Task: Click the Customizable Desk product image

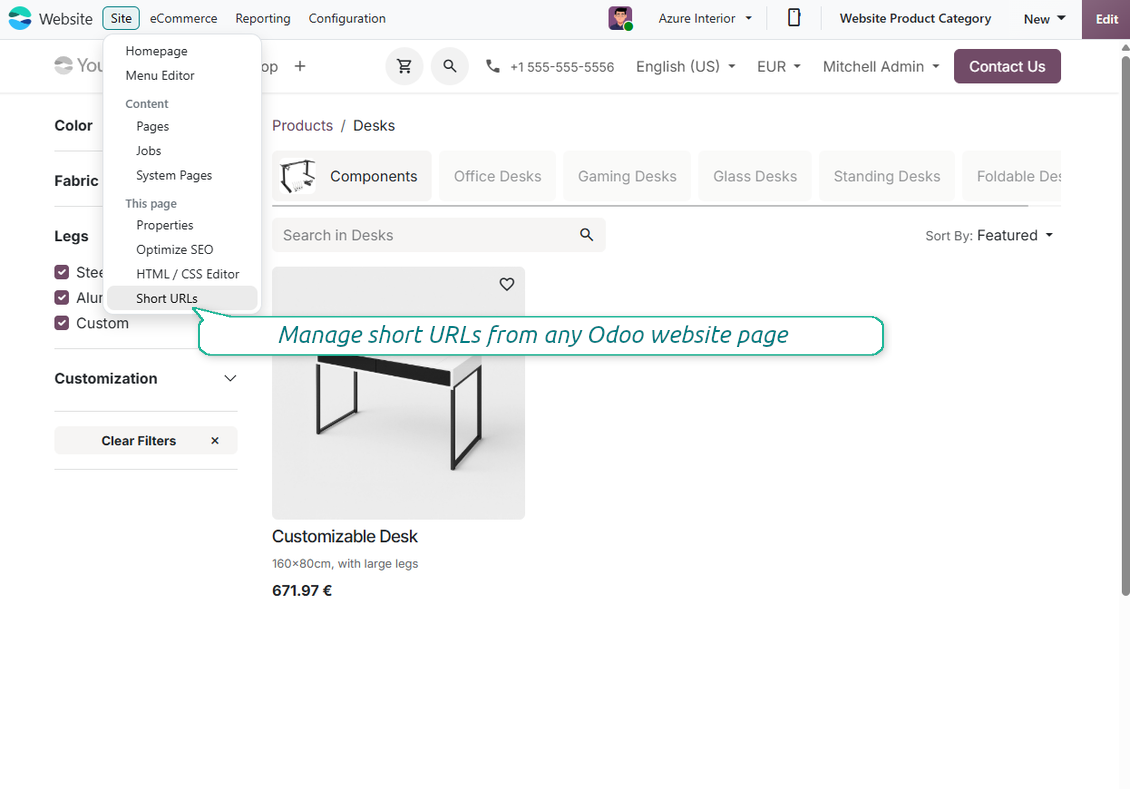Action: click(x=399, y=393)
